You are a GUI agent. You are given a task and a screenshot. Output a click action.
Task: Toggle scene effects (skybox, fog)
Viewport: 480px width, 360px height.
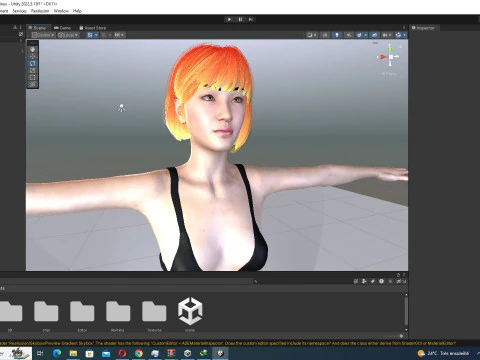click(x=359, y=35)
